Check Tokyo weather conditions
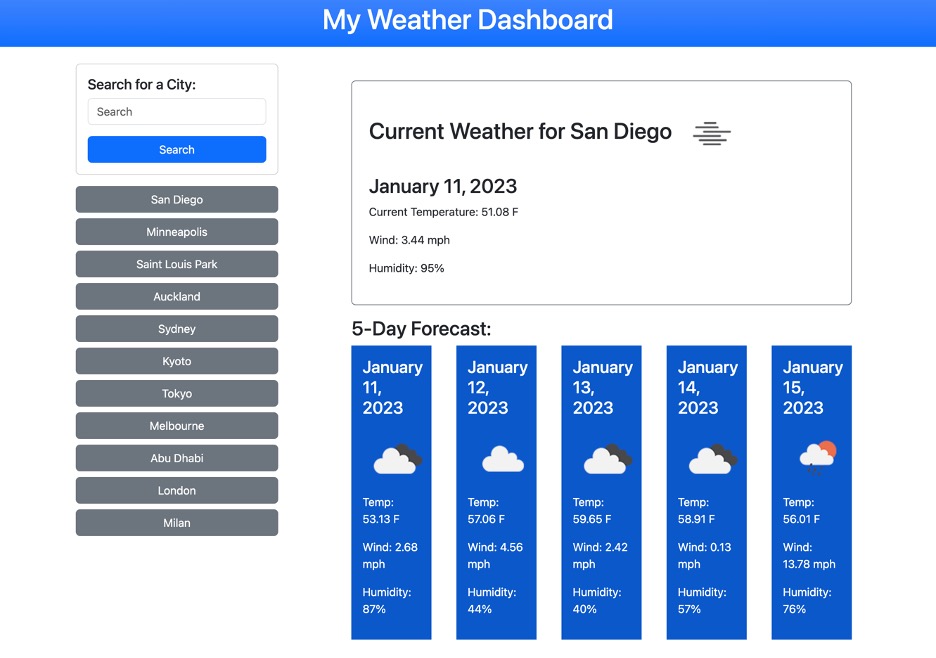The image size is (936, 658). [x=176, y=393]
